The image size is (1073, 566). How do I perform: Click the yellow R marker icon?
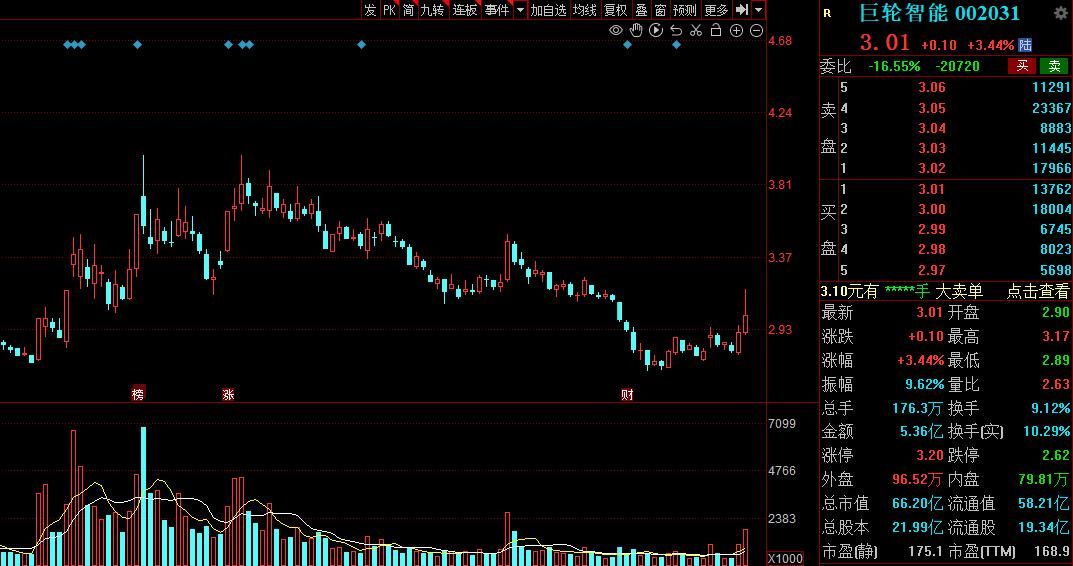pyautogui.click(x=827, y=13)
